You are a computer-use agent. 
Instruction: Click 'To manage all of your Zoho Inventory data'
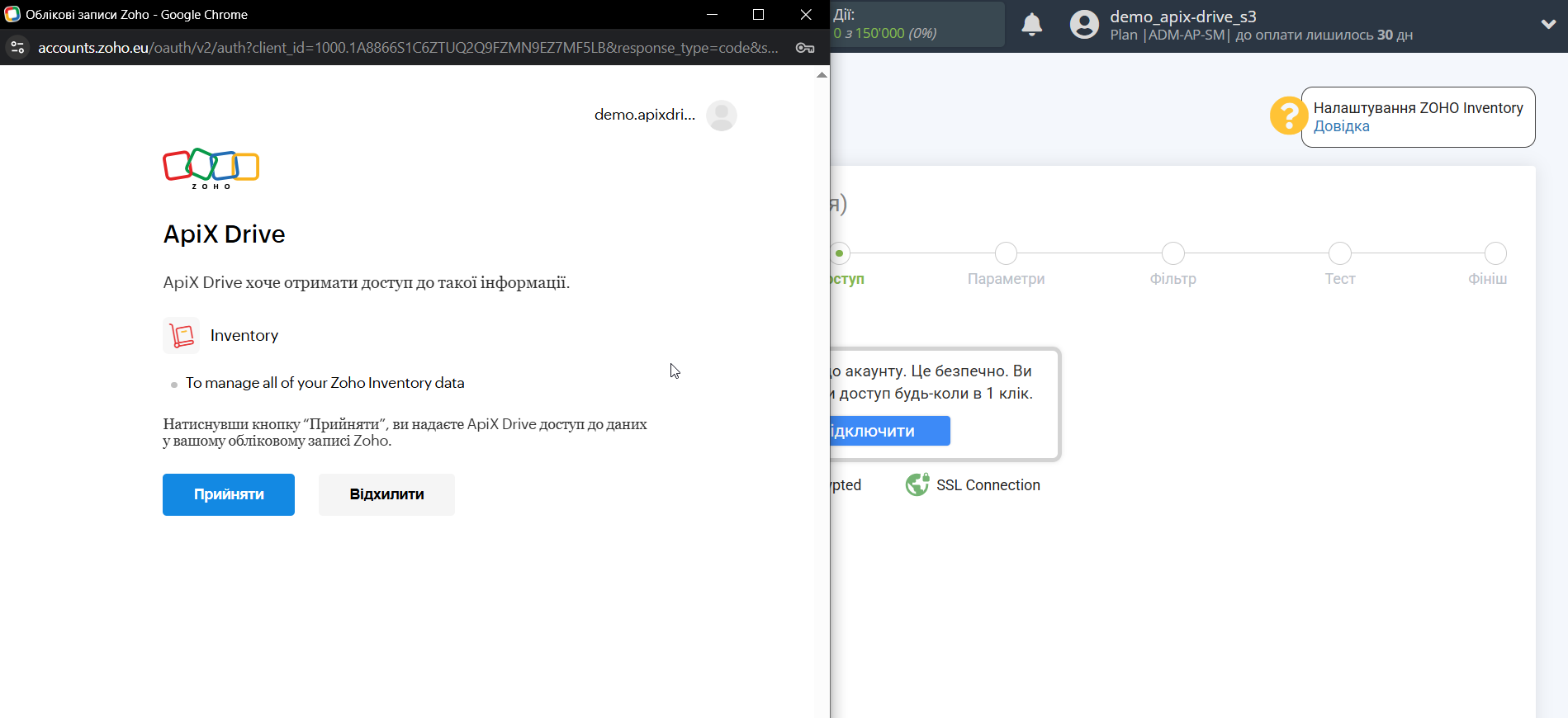325,383
